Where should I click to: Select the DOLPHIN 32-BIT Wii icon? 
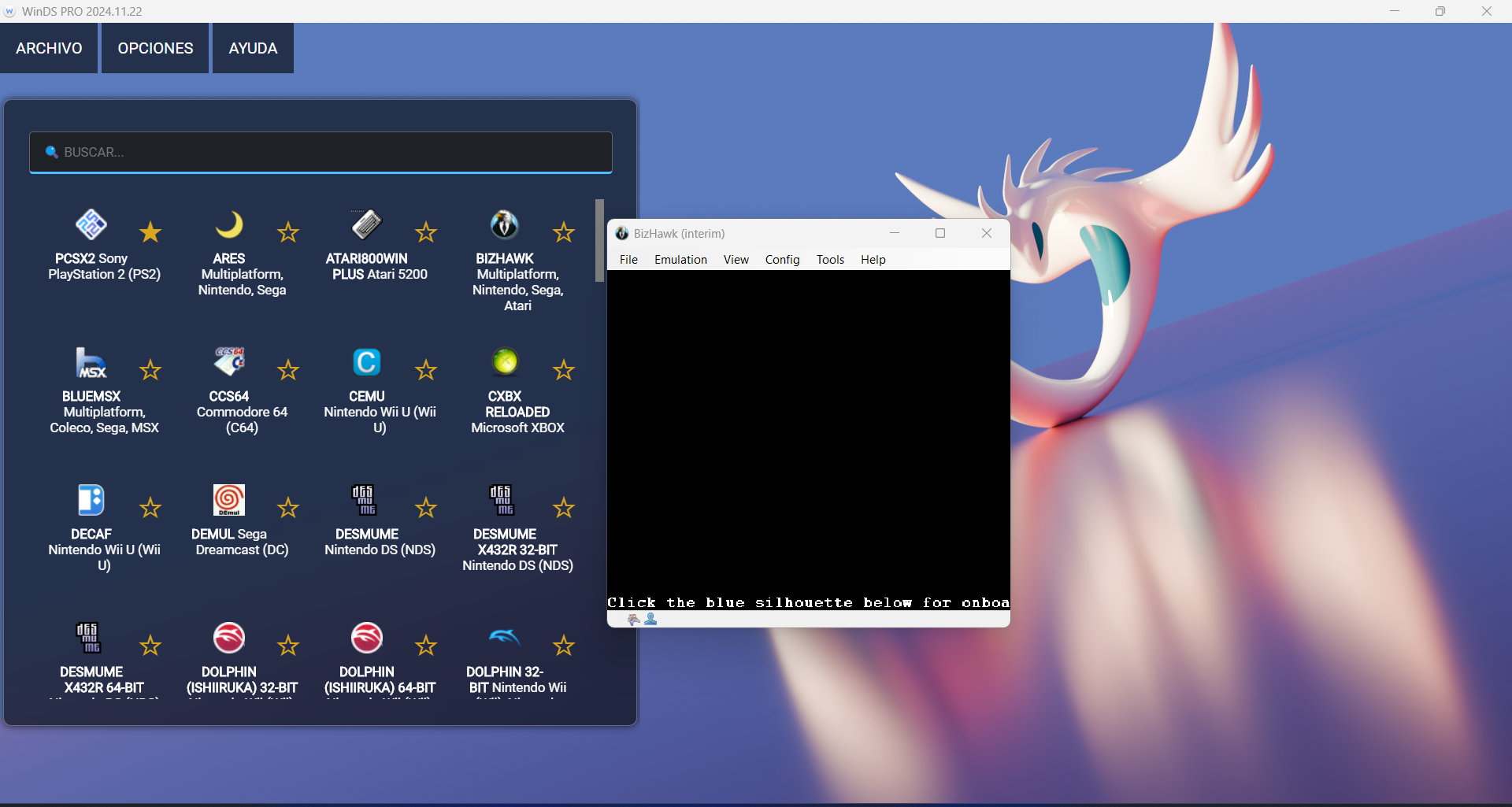505,636
